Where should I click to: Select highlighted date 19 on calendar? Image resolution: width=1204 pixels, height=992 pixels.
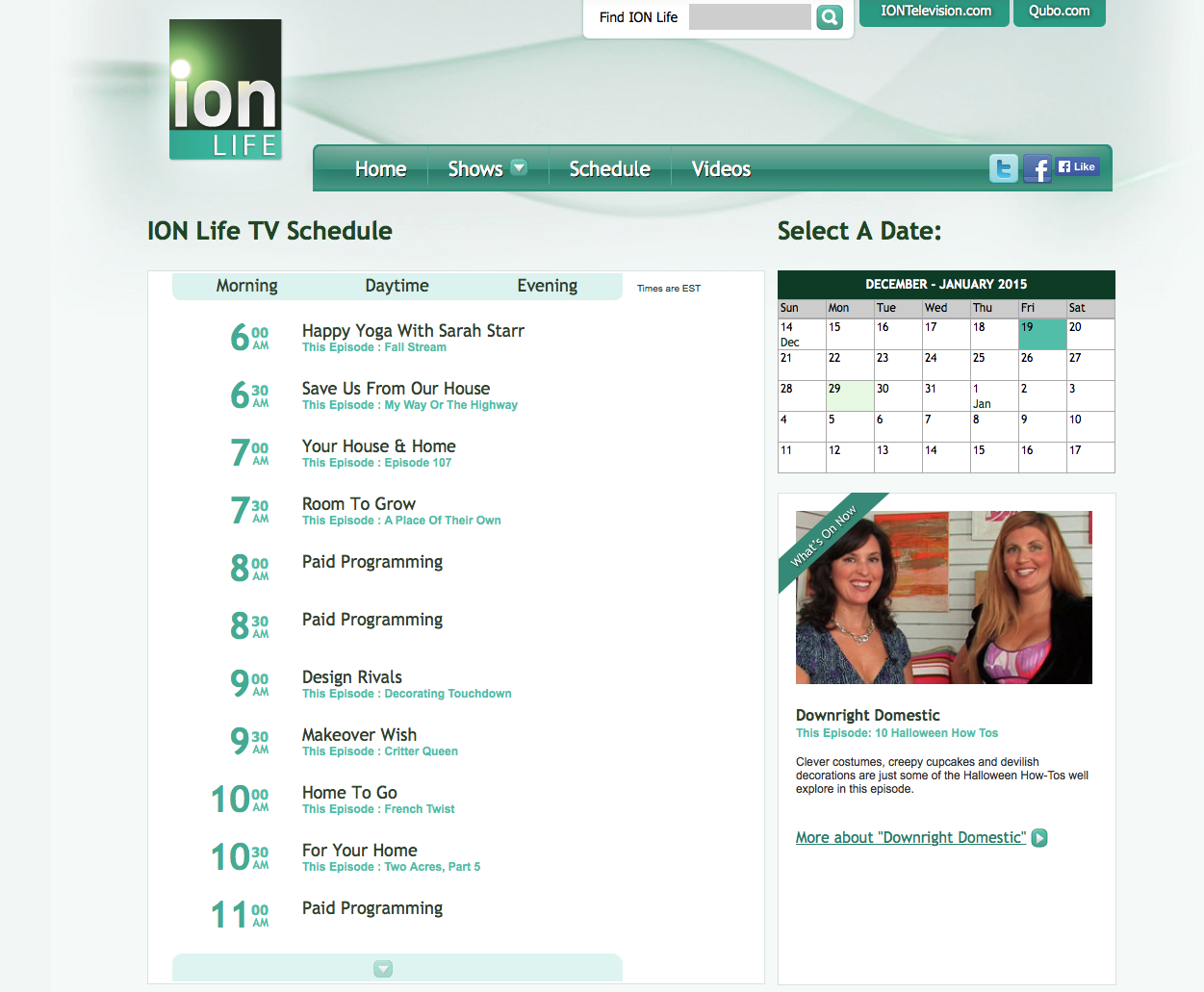coord(1042,334)
